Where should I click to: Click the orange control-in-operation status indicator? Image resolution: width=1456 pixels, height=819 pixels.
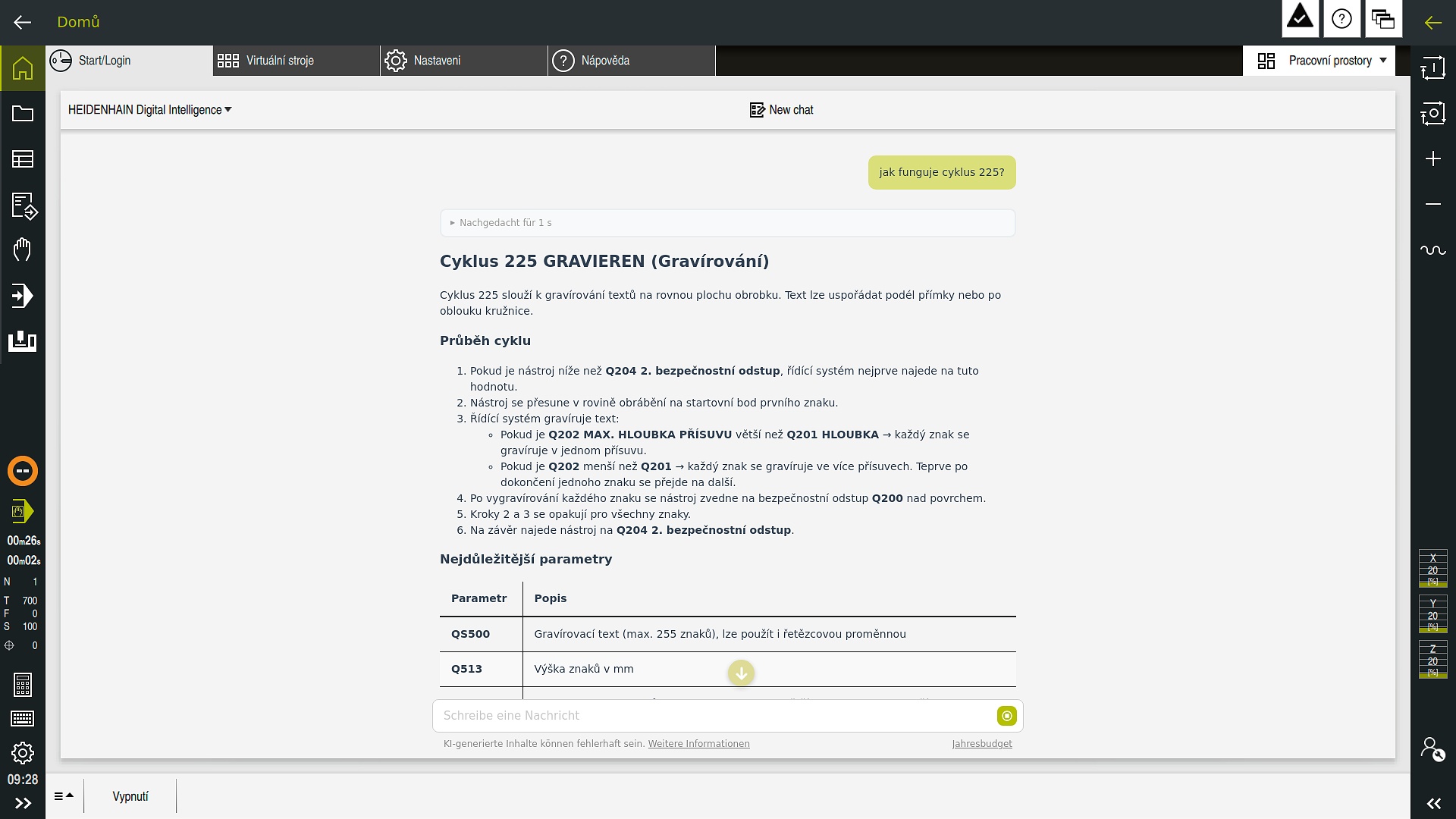tap(23, 471)
